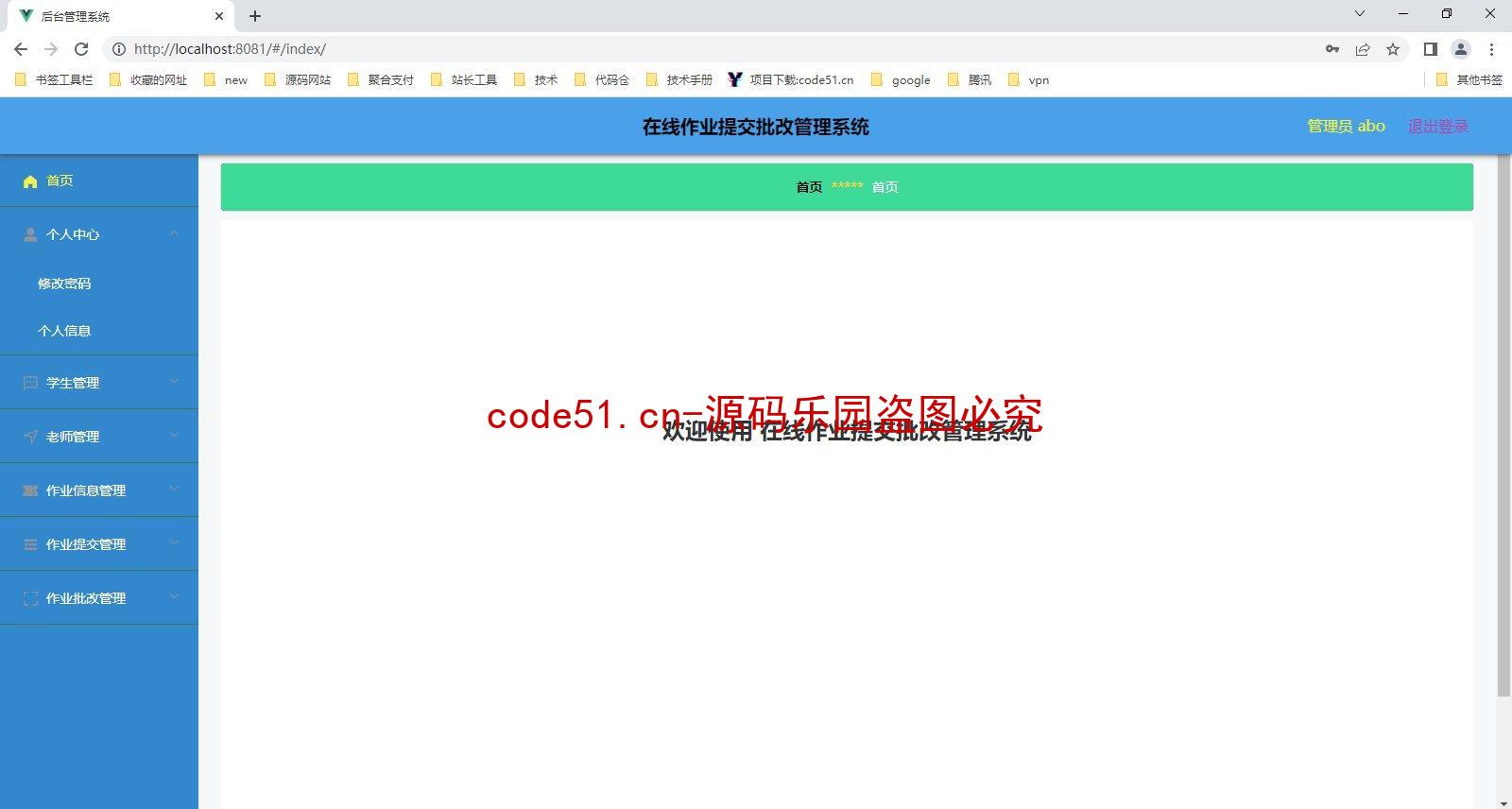Open saved passwords key icon
Viewport: 1512px width, 809px height.
coord(1332,49)
